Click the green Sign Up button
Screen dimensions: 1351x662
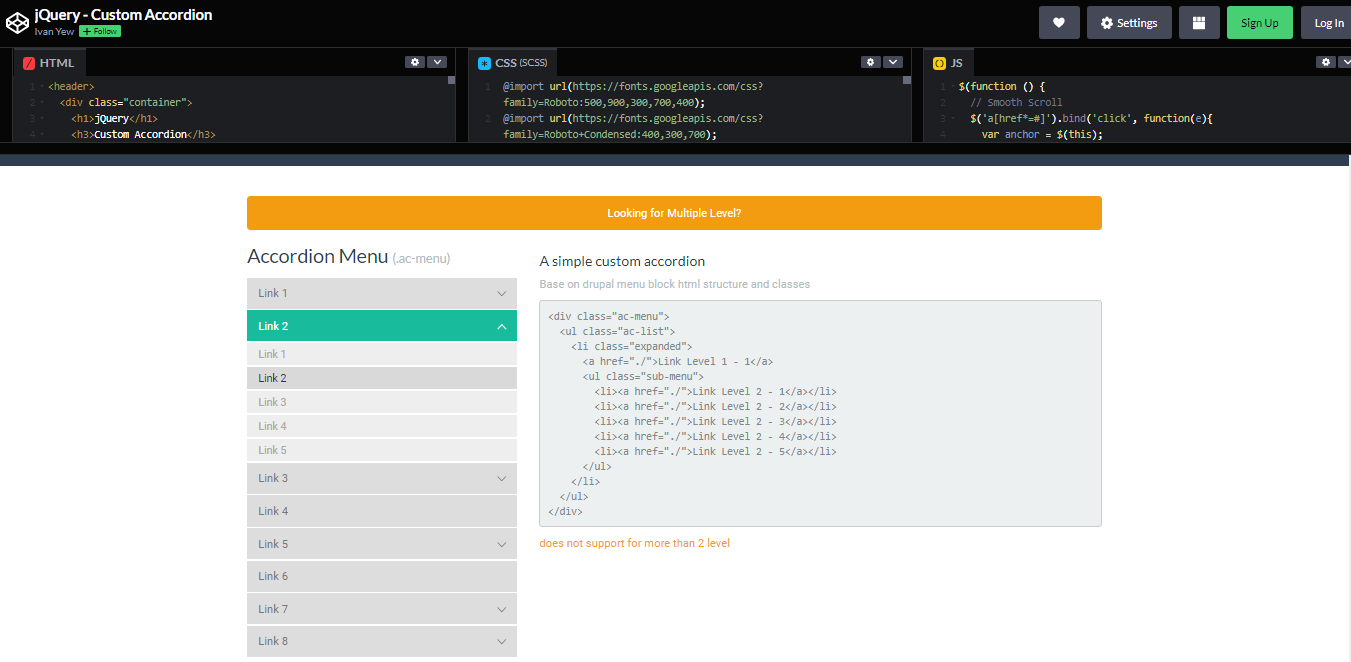[x=1259, y=22]
